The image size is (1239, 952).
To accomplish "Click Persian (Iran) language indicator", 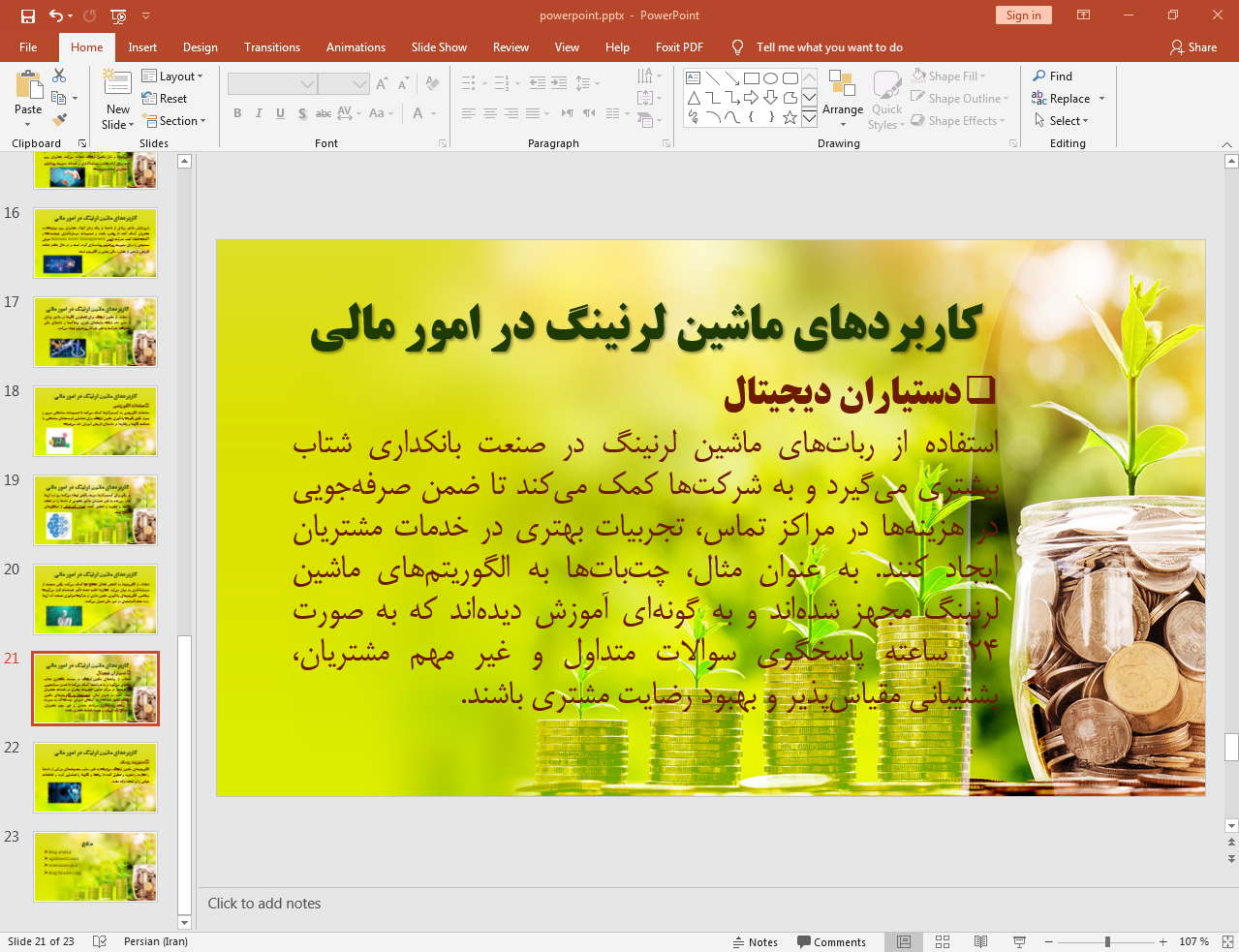I will pos(156,942).
